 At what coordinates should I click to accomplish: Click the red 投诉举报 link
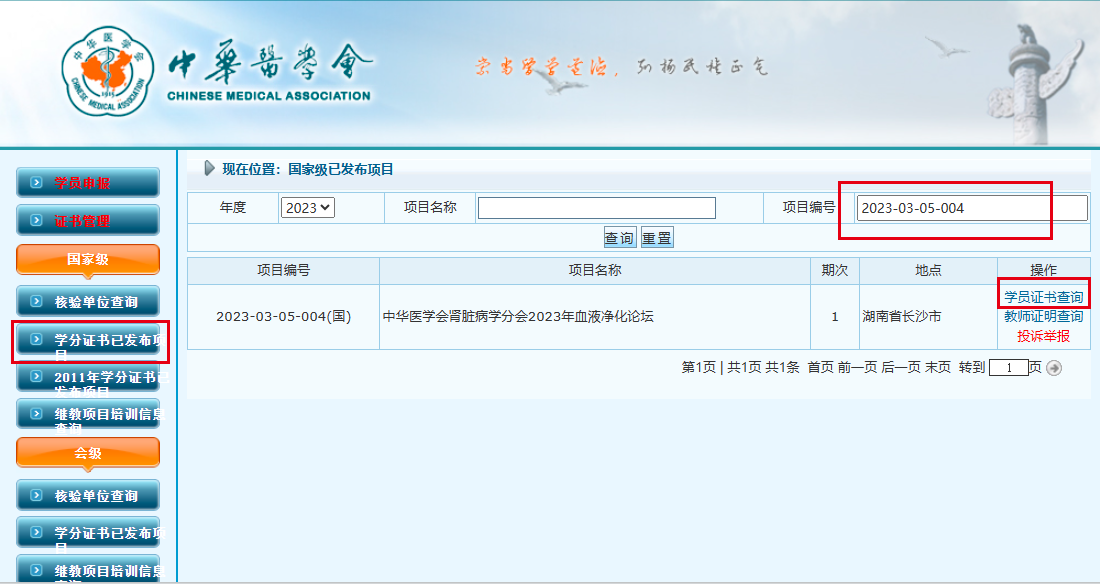tap(1043, 336)
